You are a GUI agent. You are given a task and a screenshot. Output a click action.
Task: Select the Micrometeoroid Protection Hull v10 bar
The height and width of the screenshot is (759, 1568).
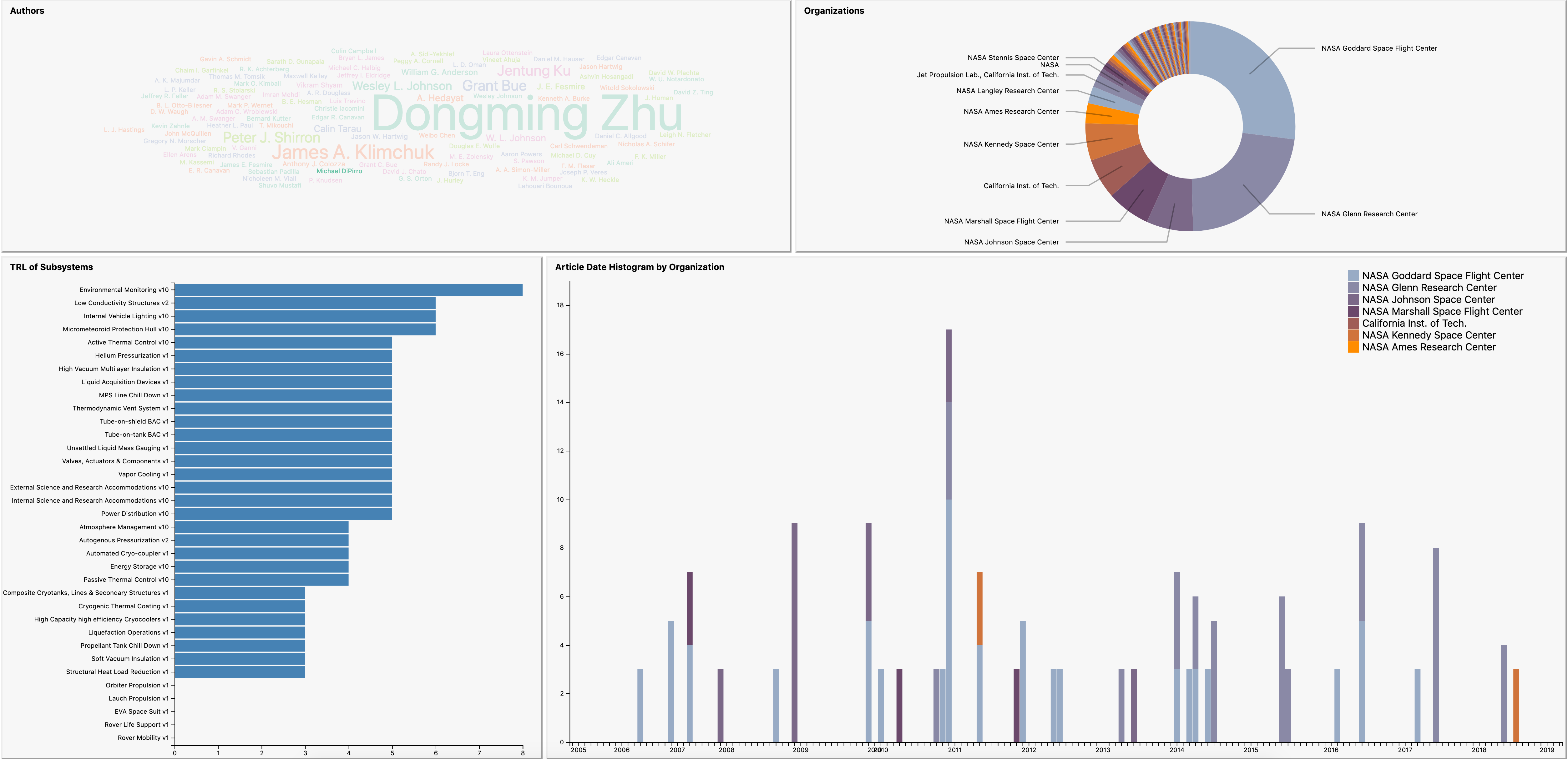click(305, 329)
